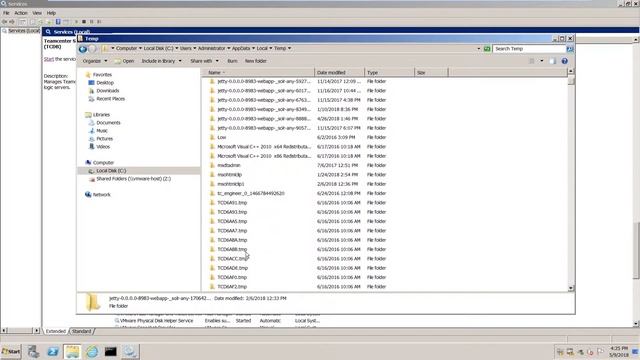Open the Views options dropdown arrow
The height and width of the screenshot is (360, 640).
(x=542, y=61)
